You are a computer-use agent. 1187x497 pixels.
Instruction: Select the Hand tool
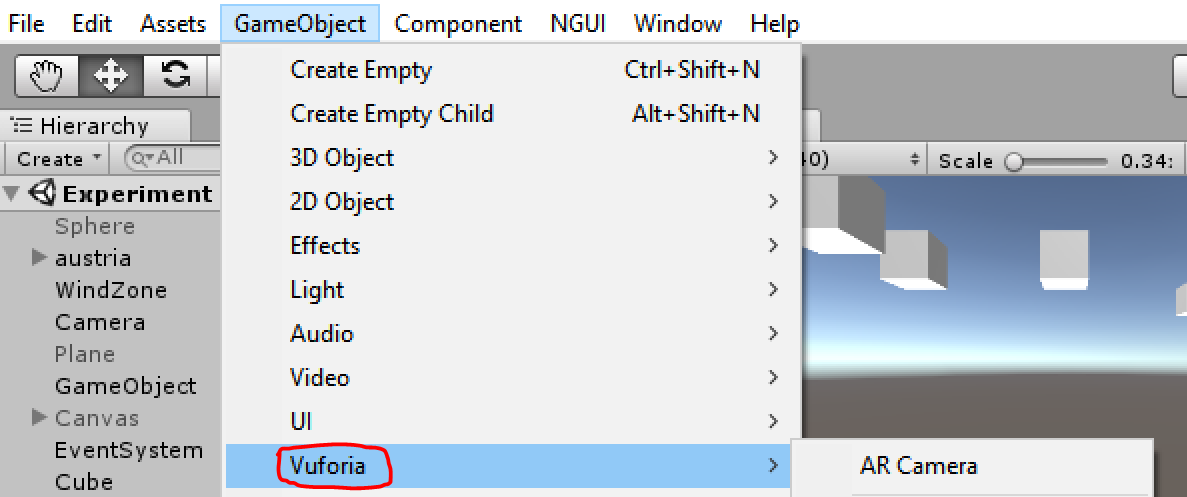point(46,75)
